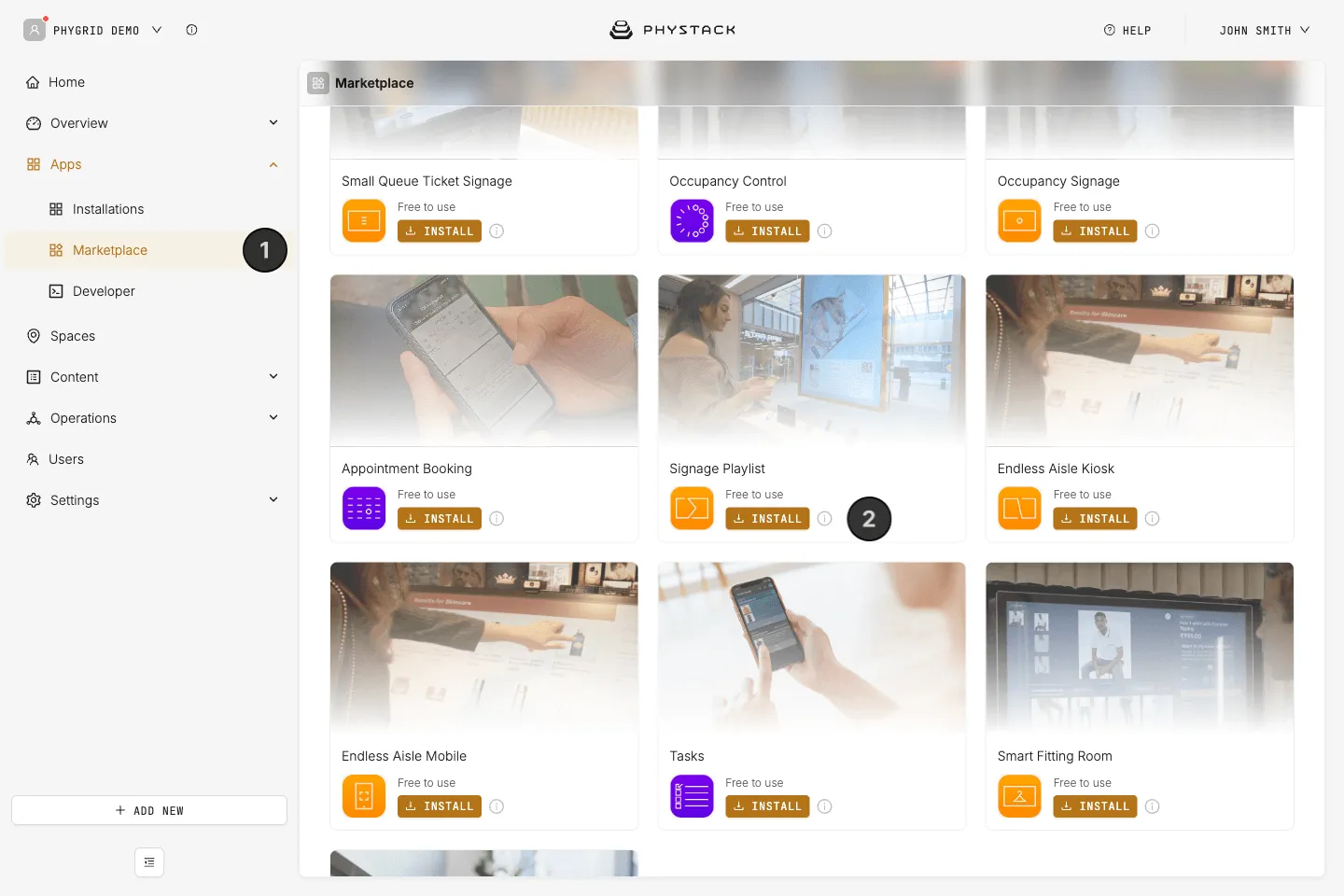
Task: Open the Smart Fitting Room thumbnail image
Action: pyautogui.click(x=1140, y=648)
